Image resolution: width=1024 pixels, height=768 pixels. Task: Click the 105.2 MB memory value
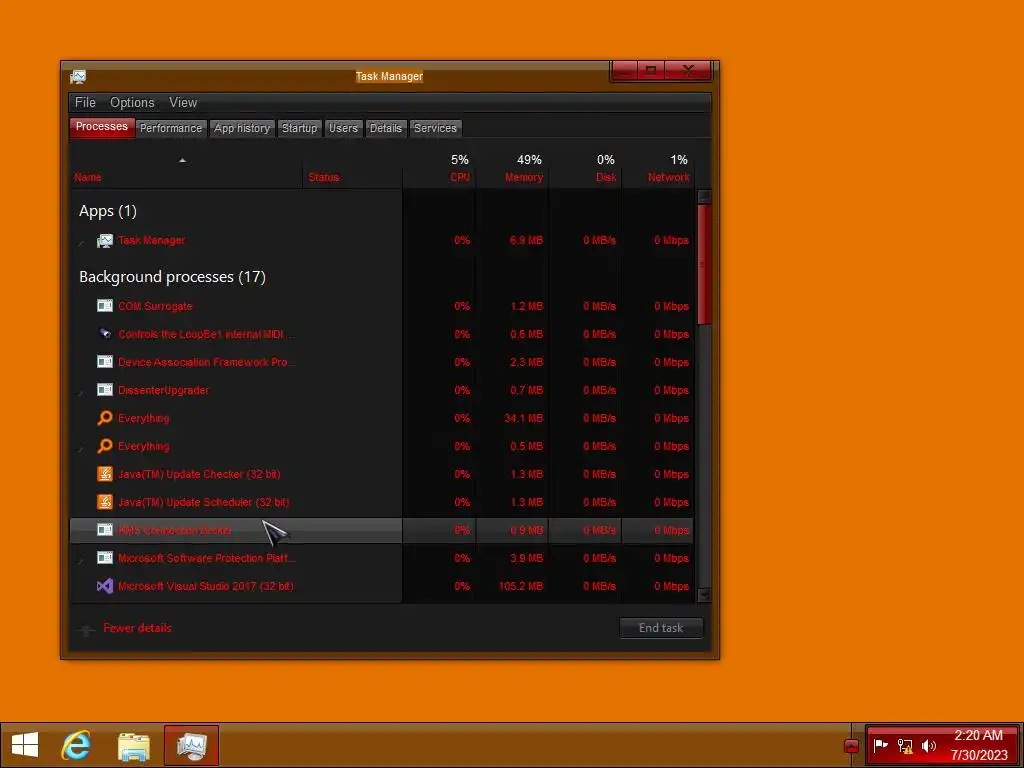(x=521, y=586)
